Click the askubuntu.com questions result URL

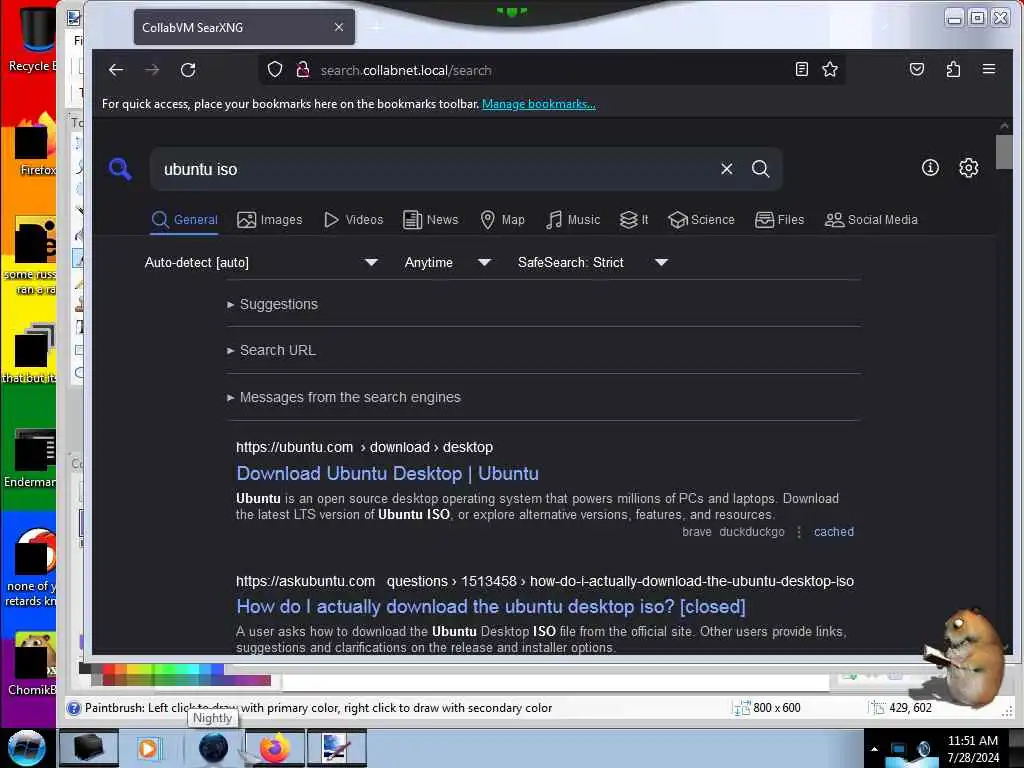click(x=545, y=581)
